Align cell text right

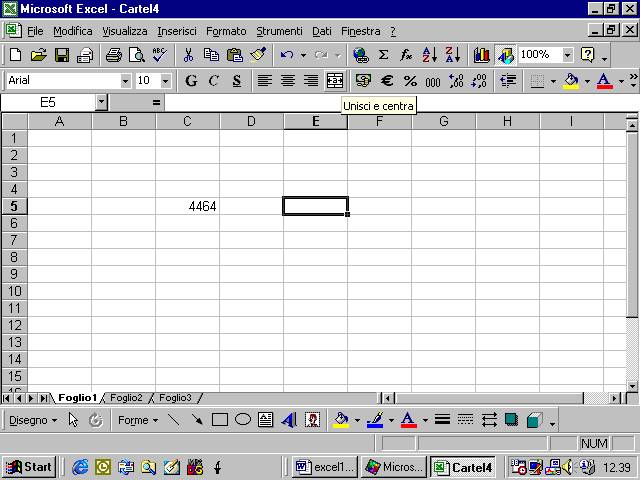tap(311, 81)
